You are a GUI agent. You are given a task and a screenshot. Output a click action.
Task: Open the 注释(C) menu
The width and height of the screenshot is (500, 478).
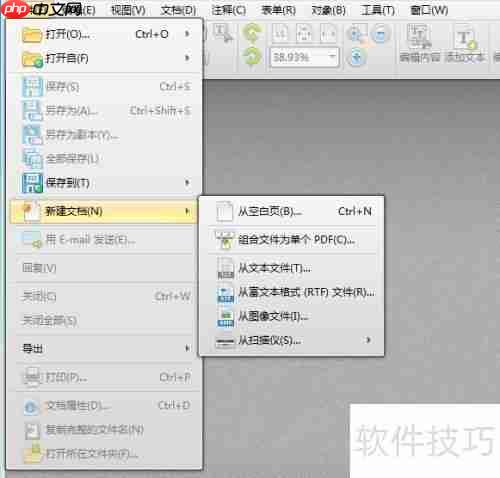(229, 11)
